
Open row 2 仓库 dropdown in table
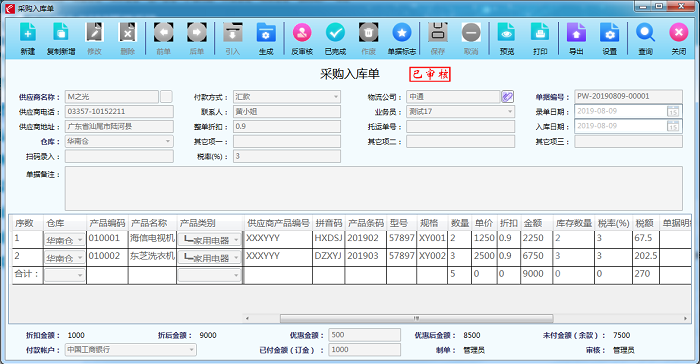80,258
